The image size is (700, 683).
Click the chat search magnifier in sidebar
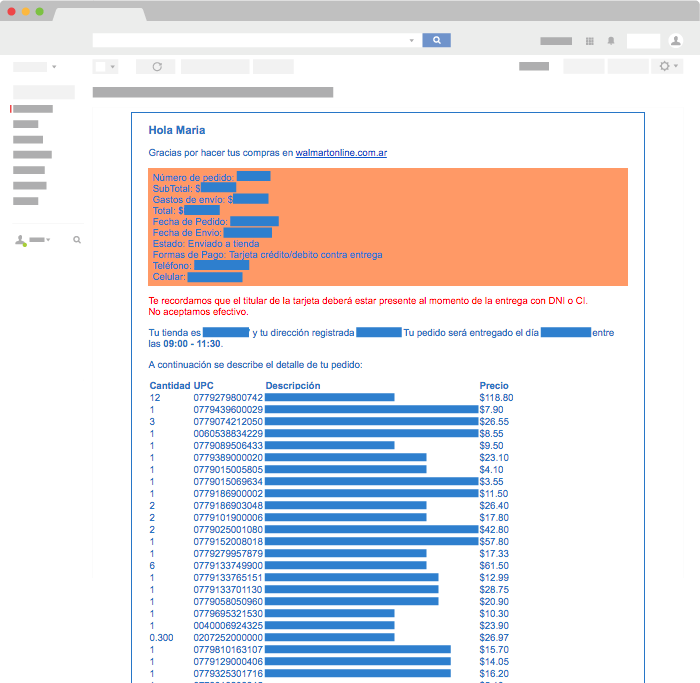77,240
